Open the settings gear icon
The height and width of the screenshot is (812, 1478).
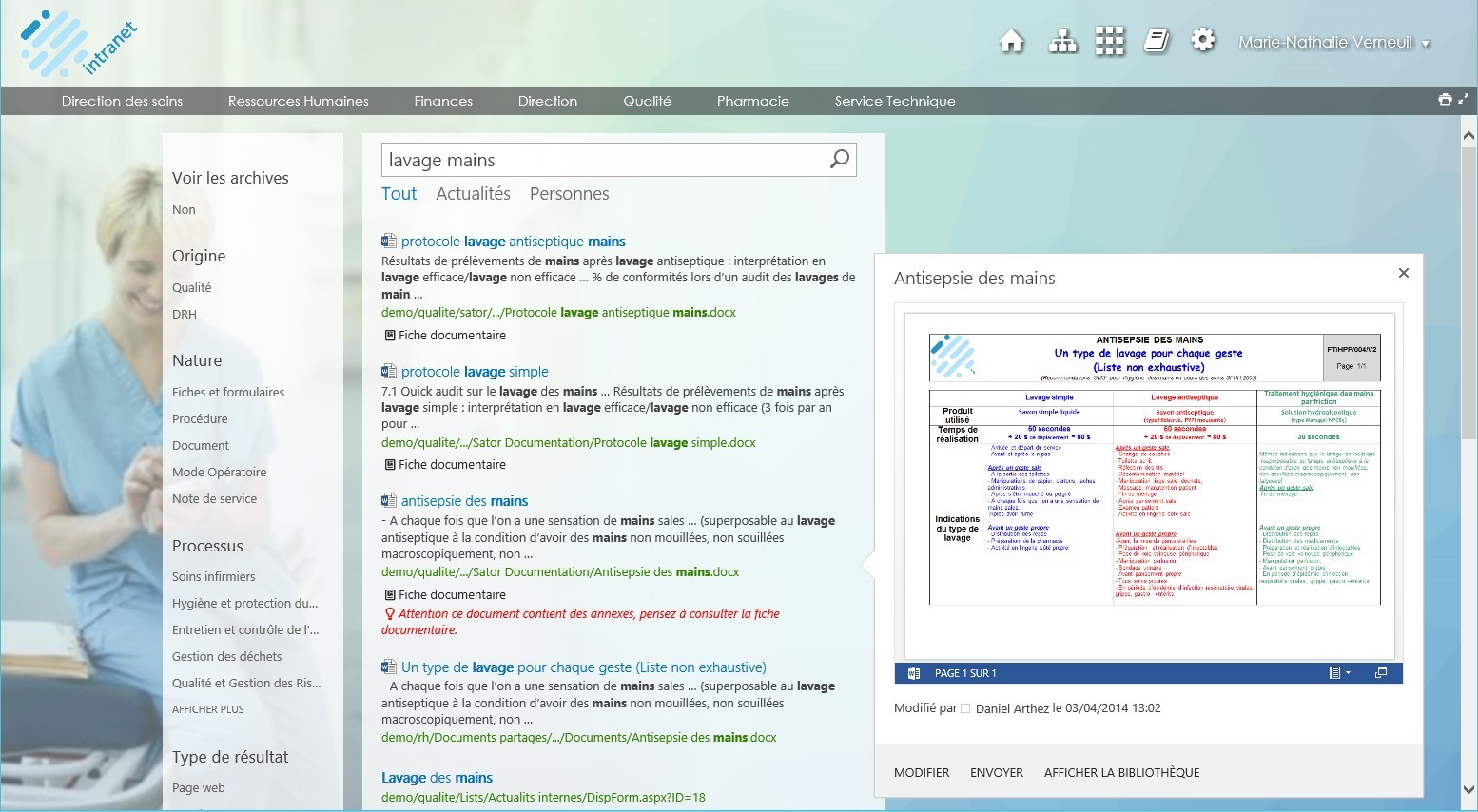coord(1203,41)
